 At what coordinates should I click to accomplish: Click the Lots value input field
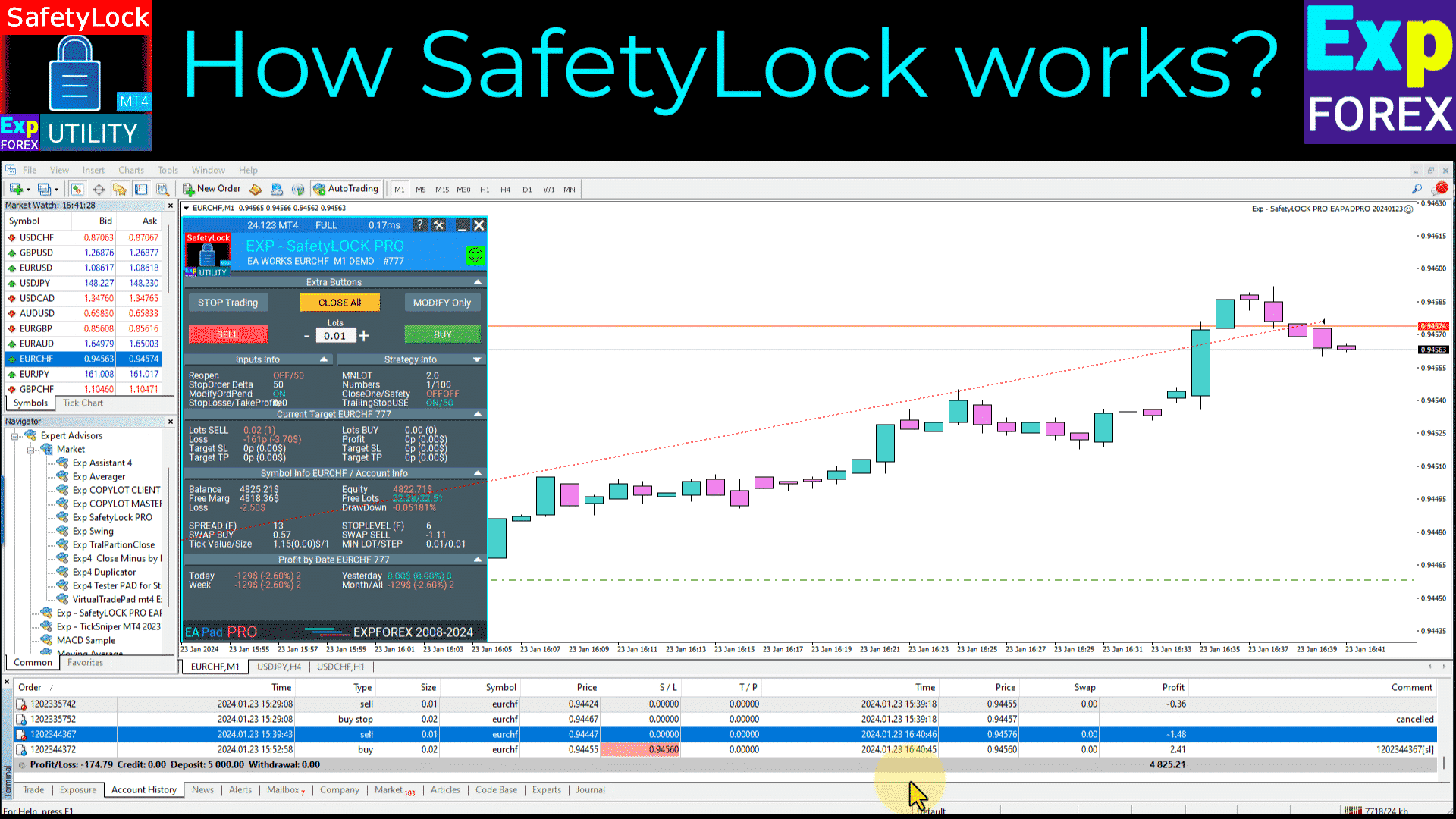tap(334, 336)
